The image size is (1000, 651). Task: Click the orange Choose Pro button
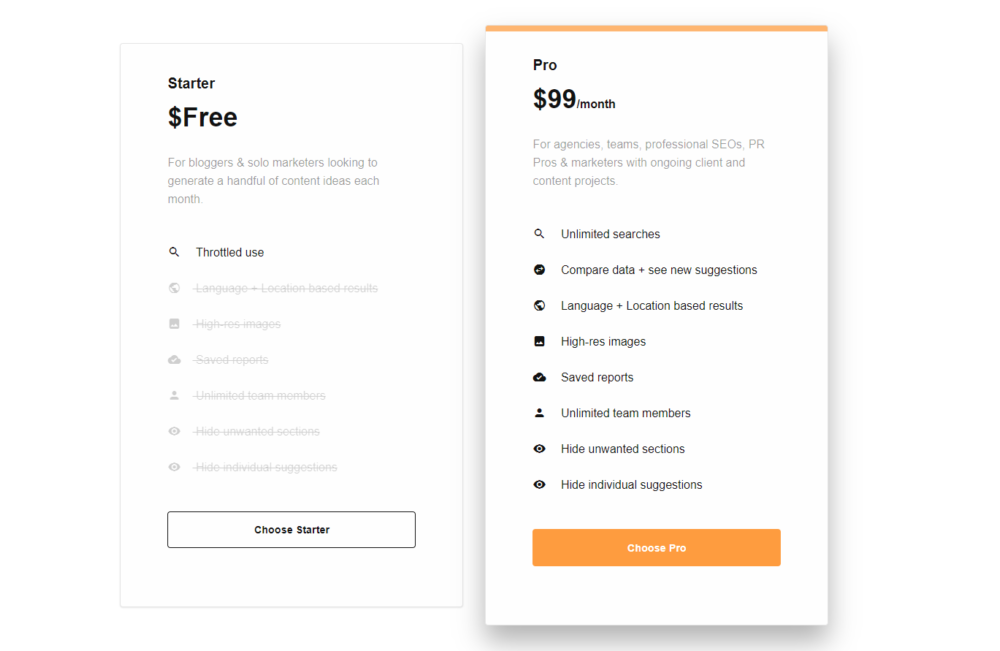(x=656, y=548)
